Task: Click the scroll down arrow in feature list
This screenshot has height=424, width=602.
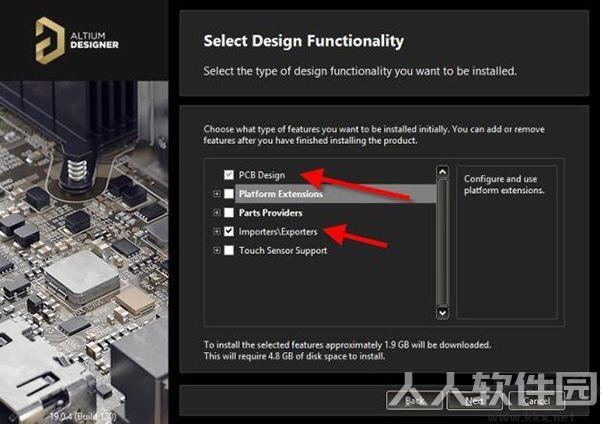Action: tap(442, 313)
